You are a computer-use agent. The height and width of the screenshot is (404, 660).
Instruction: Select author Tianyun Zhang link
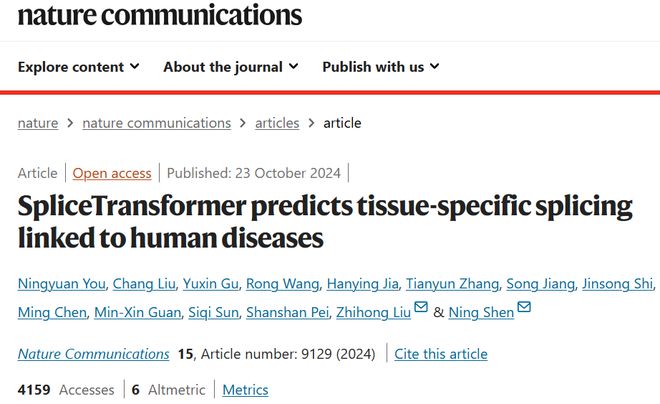(x=452, y=284)
